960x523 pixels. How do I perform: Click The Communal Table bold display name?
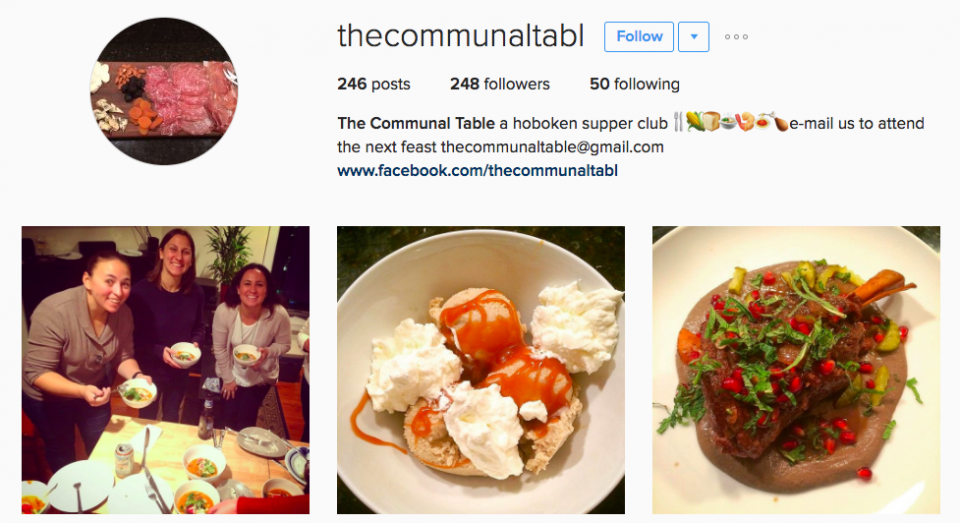416,123
